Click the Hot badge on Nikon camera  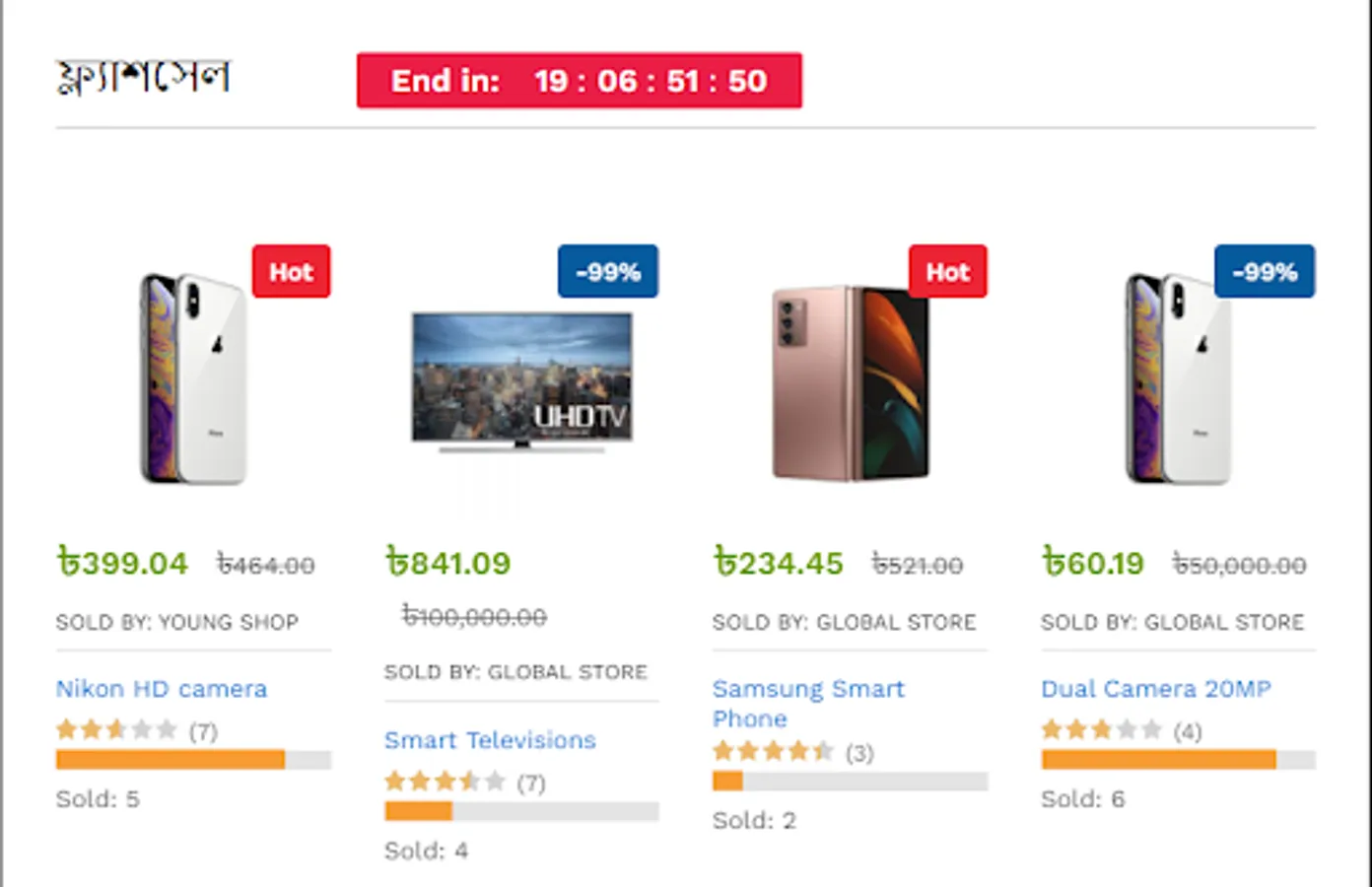(291, 272)
